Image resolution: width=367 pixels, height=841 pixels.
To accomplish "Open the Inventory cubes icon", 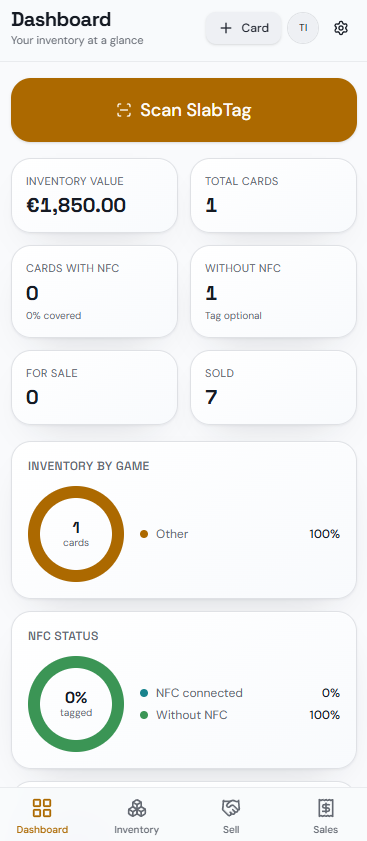I will [136, 808].
